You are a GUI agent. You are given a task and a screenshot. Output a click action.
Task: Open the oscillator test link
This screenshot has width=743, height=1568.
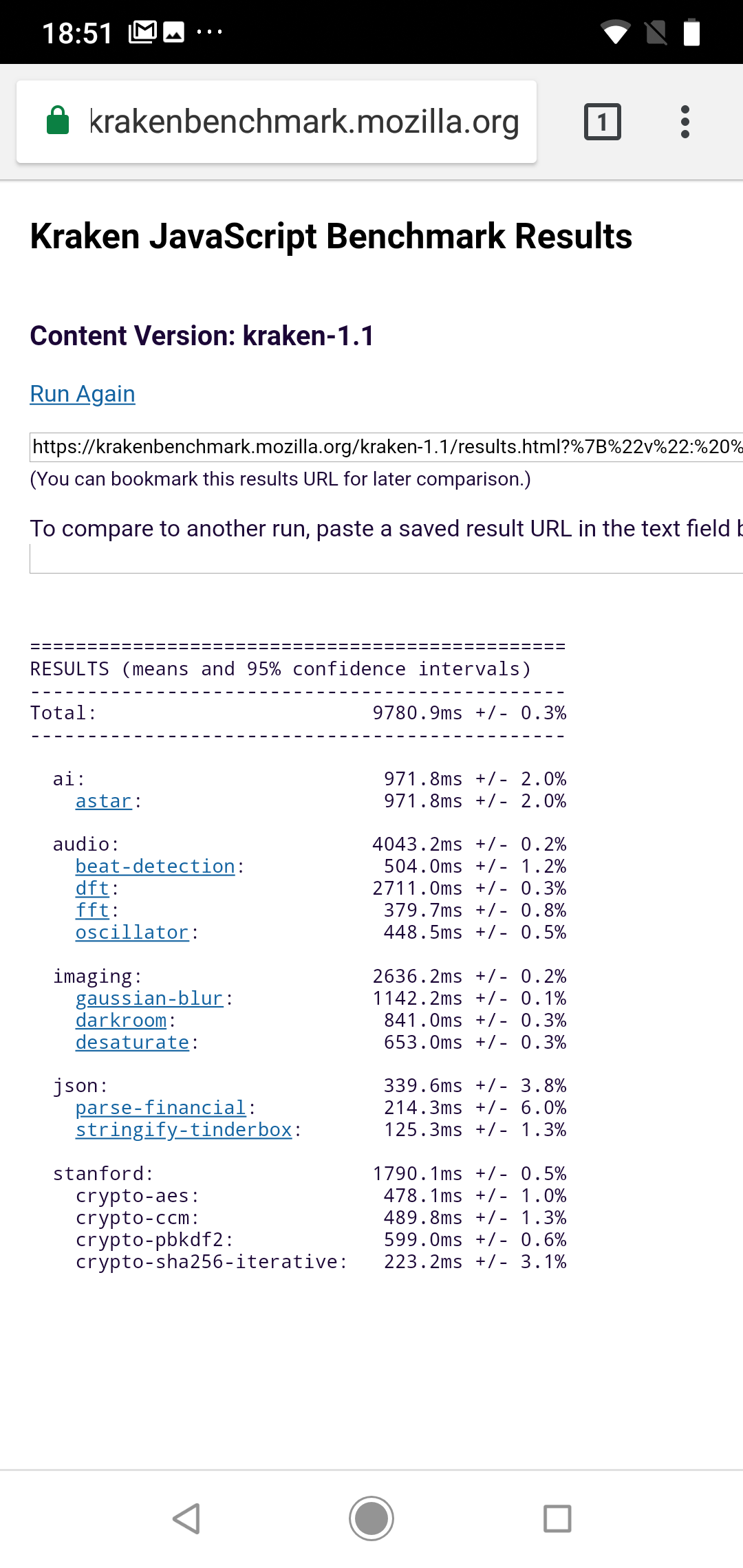click(132, 933)
